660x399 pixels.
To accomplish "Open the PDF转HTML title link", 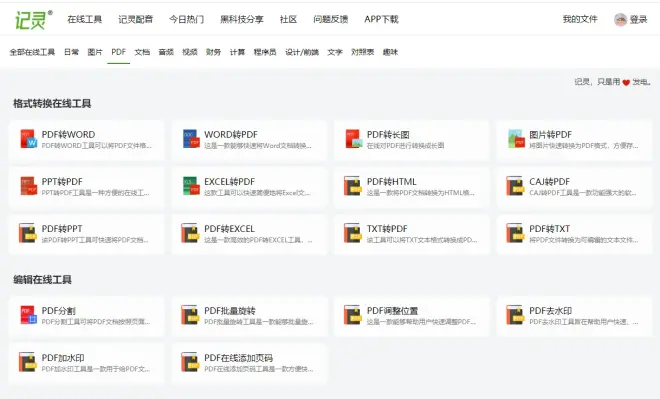I will [391, 182].
